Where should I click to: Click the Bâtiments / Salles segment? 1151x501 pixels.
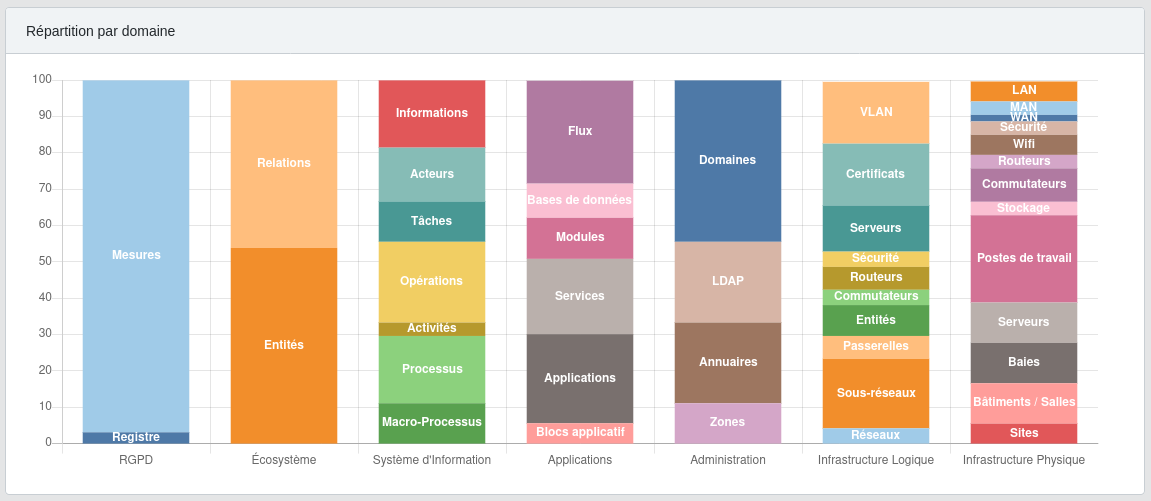1024,402
